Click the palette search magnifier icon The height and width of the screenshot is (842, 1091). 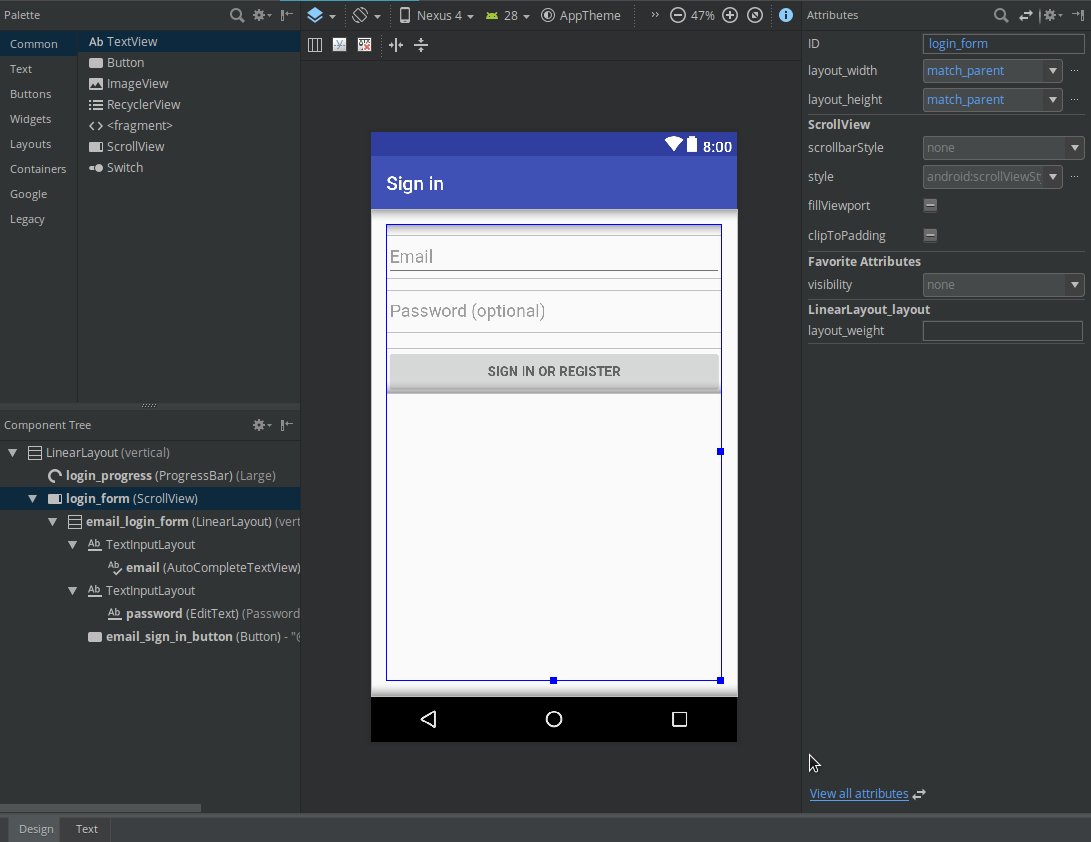(x=237, y=15)
